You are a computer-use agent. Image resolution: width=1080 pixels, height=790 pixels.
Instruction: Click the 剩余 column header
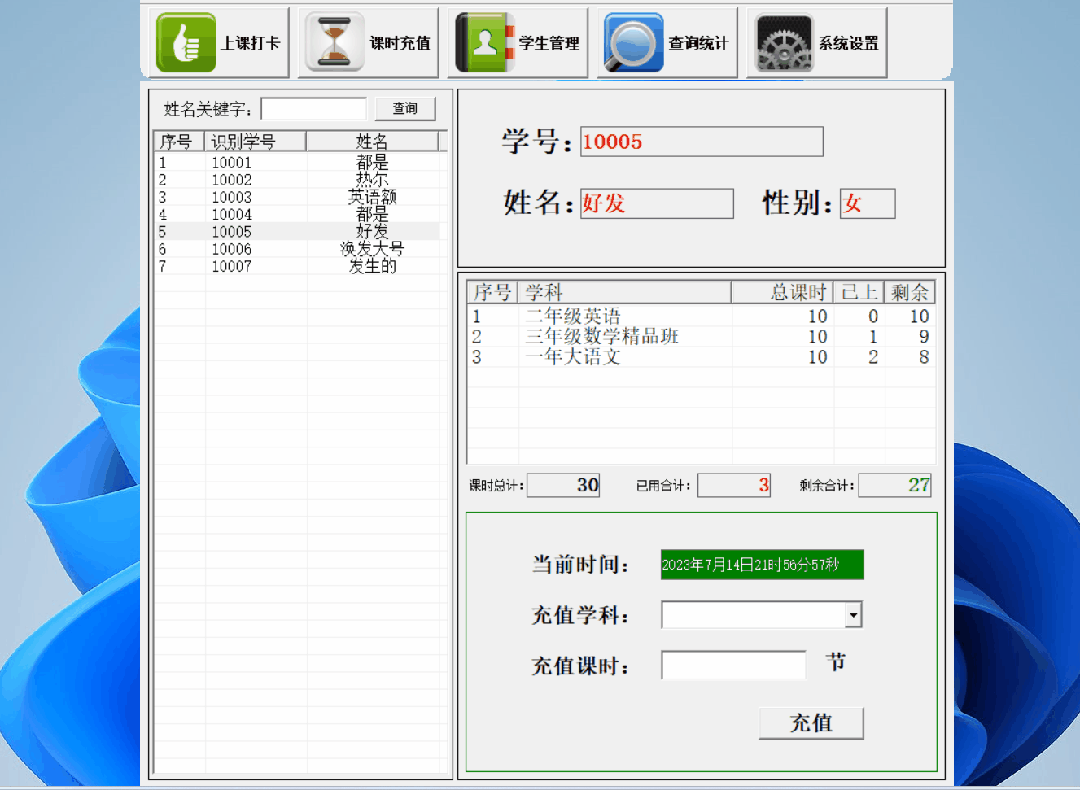[x=909, y=292]
